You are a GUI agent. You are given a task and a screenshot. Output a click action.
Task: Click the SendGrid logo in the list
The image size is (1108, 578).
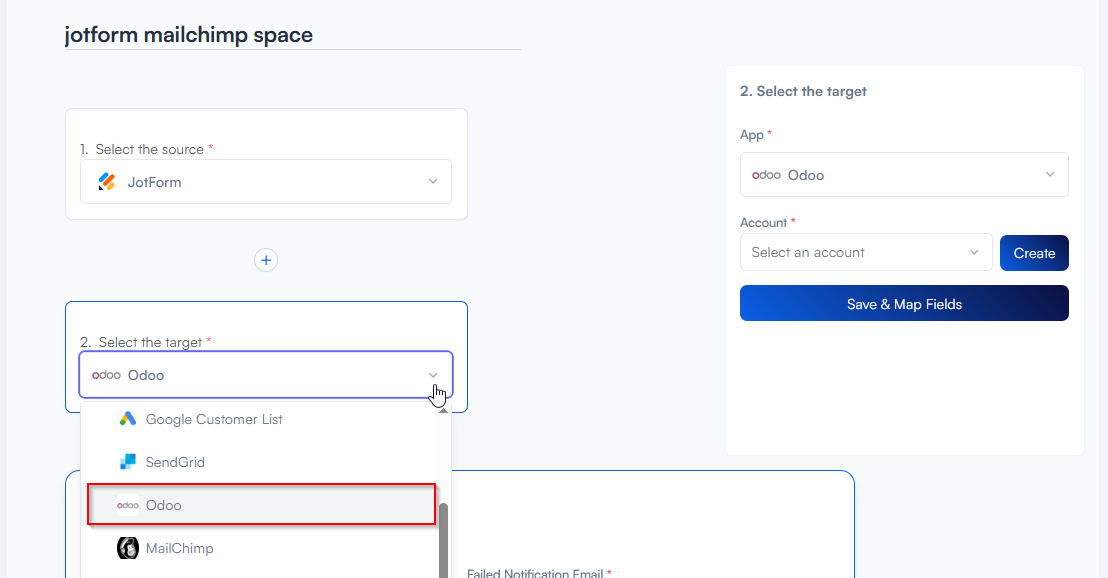pyautogui.click(x=128, y=462)
